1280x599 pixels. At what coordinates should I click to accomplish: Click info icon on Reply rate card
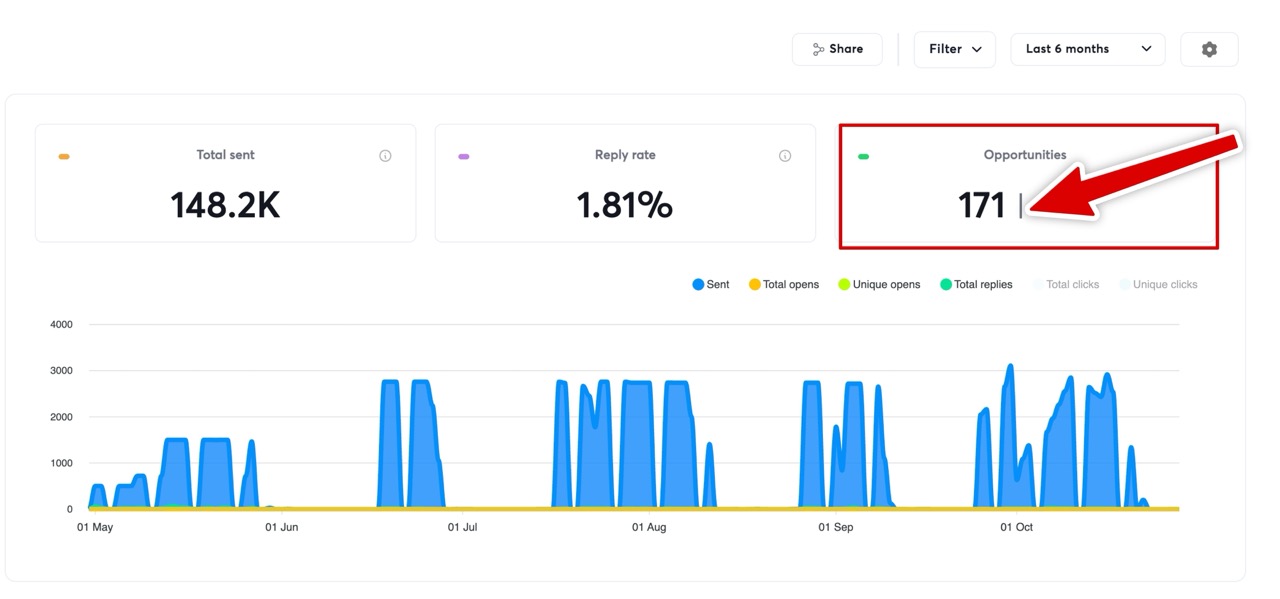coord(785,156)
